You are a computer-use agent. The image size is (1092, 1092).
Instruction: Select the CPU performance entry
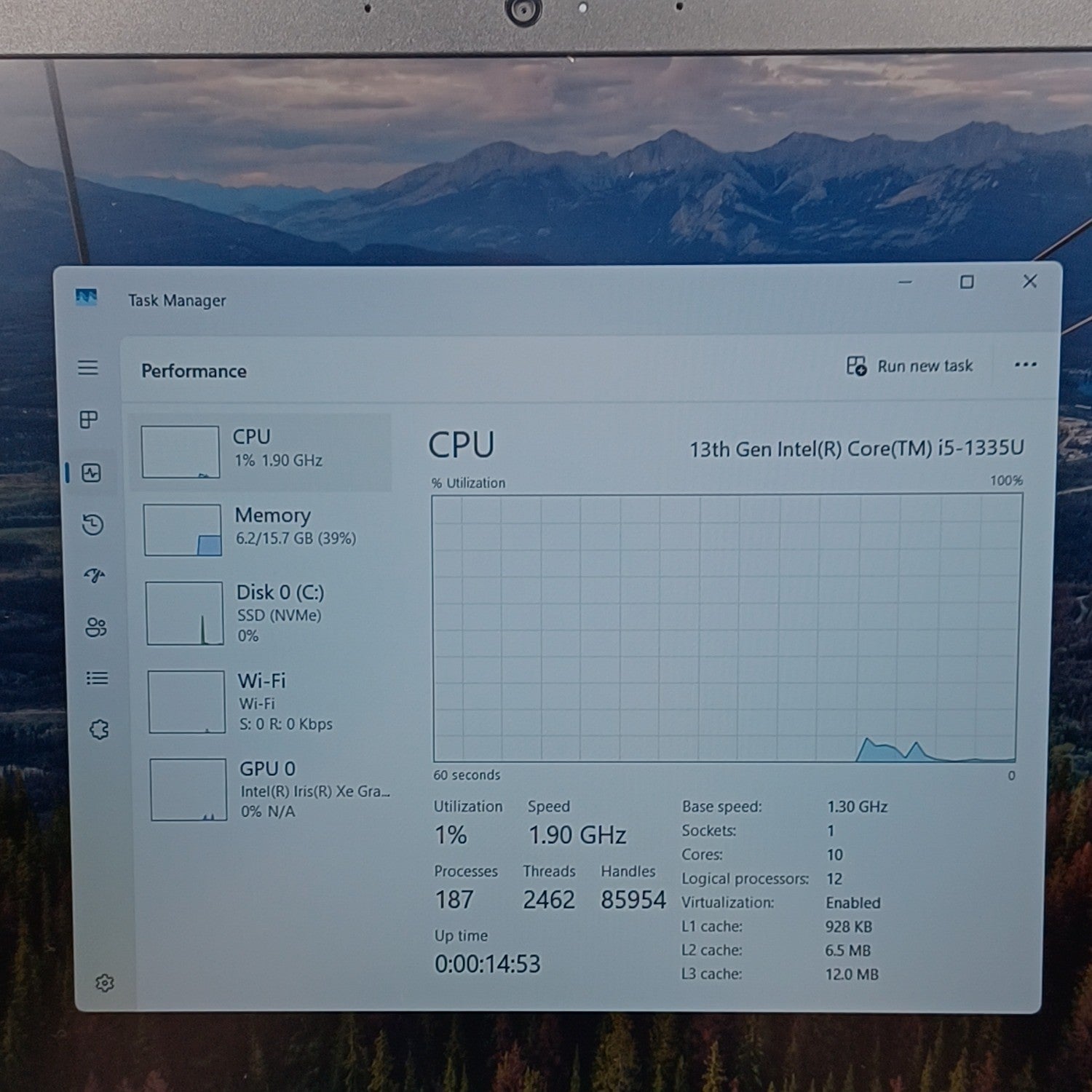261,452
